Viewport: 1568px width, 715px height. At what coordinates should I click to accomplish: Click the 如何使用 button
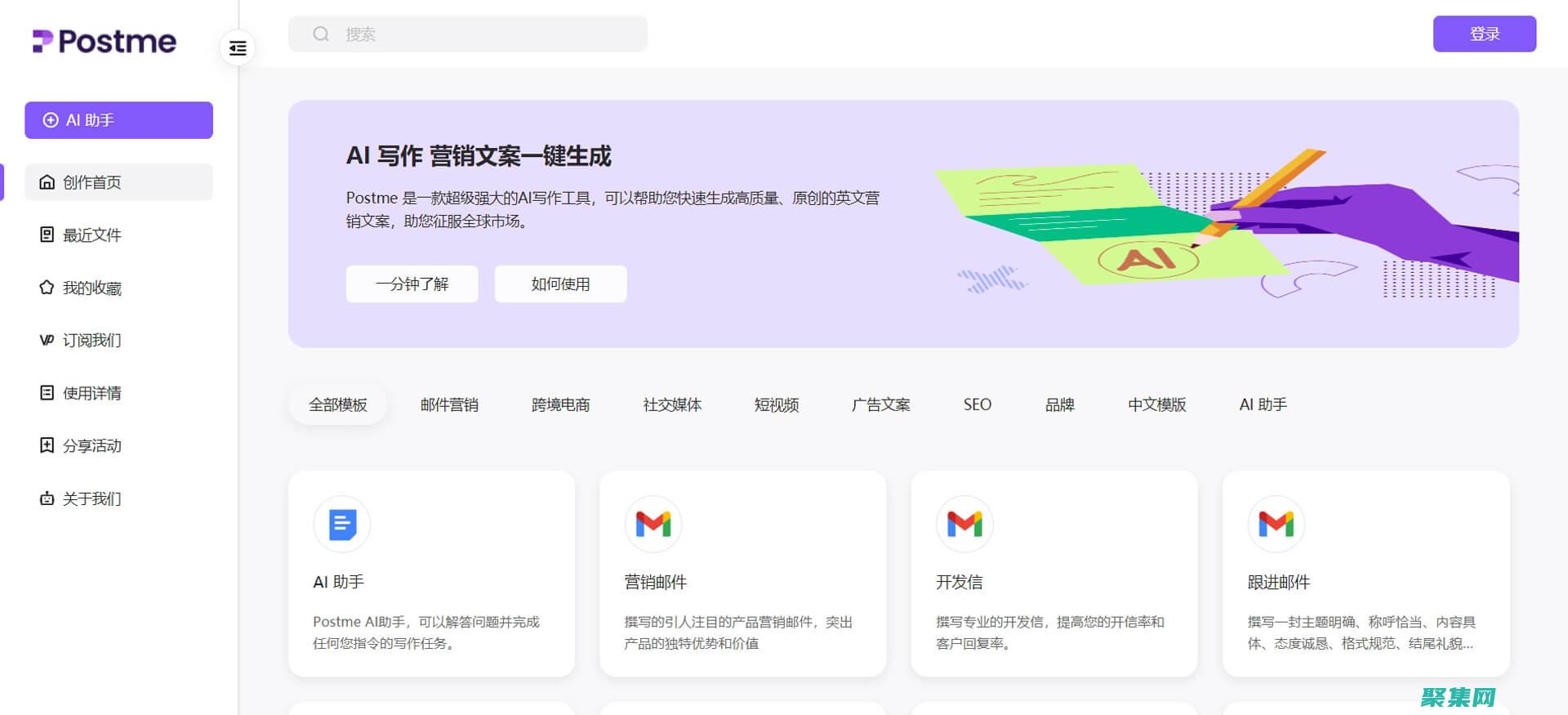pyautogui.click(x=560, y=284)
